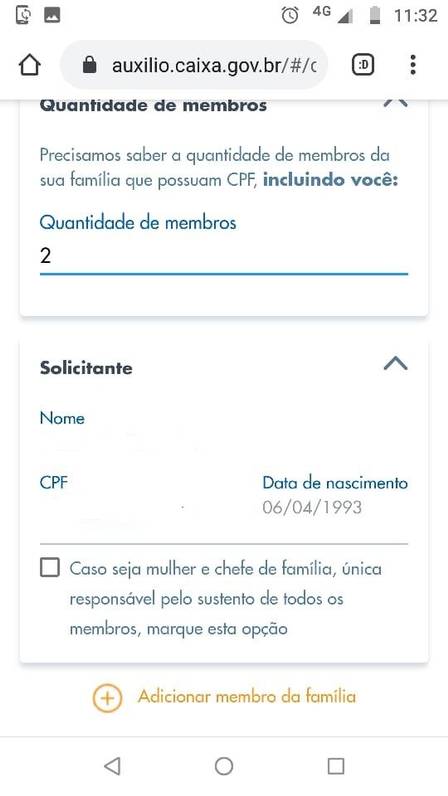Tap the Solicitante section header

point(86,368)
